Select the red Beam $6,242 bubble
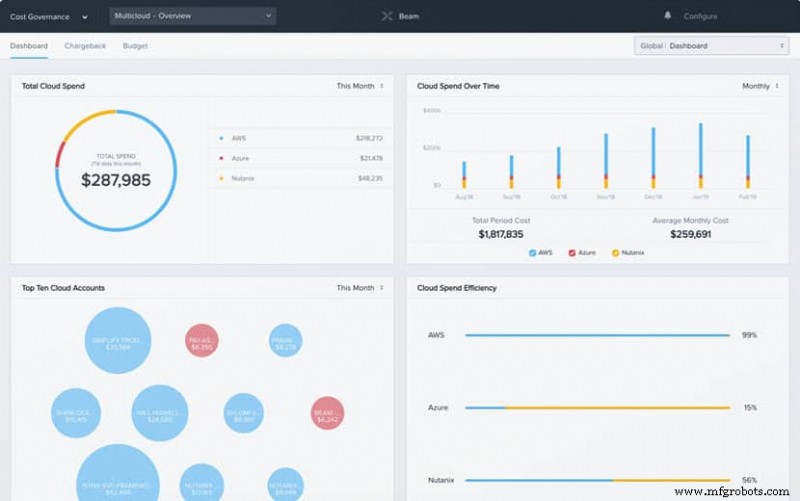The height and width of the screenshot is (501, 800). click(x=327, y=413)
